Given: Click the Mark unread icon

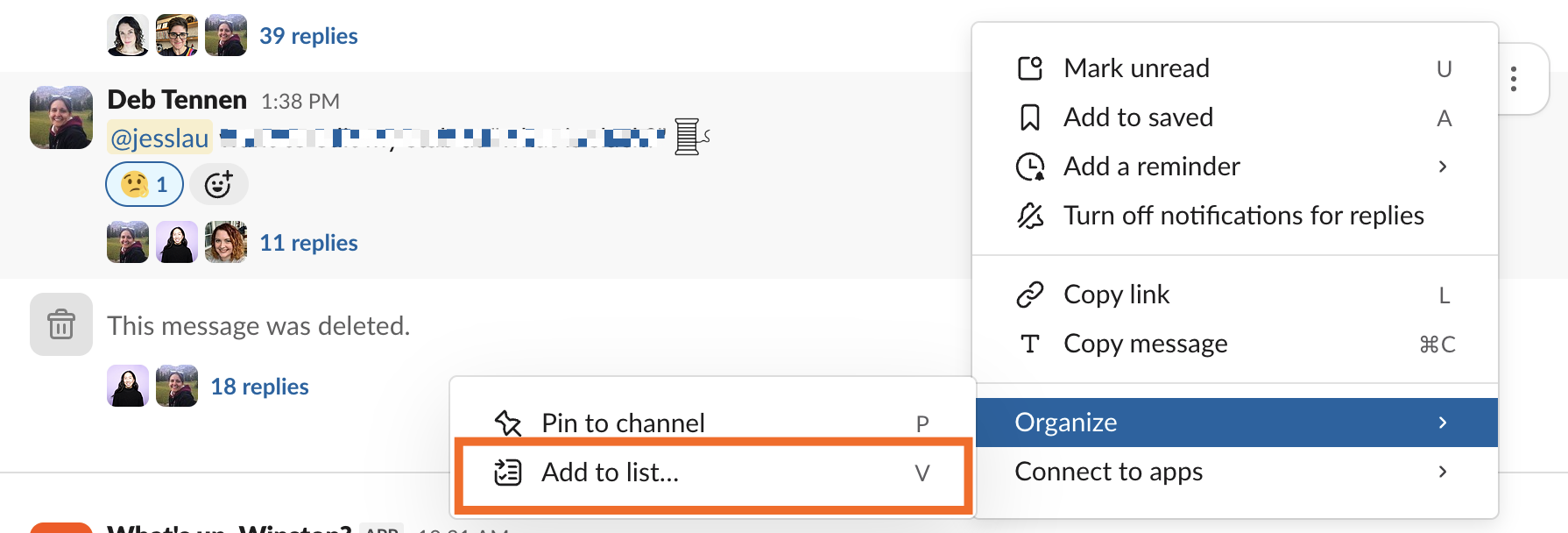Looking at the screenshot, I should pos(1030,68).
